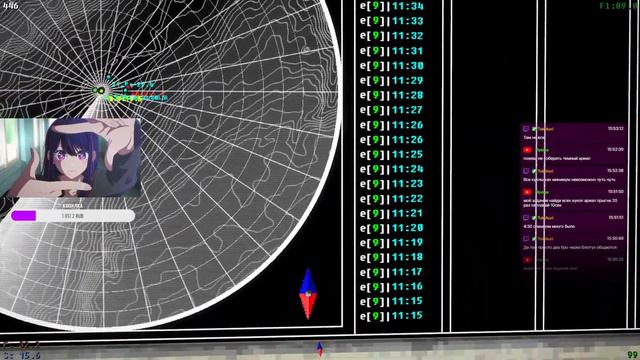Open the anime girl image overlay
This screenshot has width=640, height=360.
71,158
